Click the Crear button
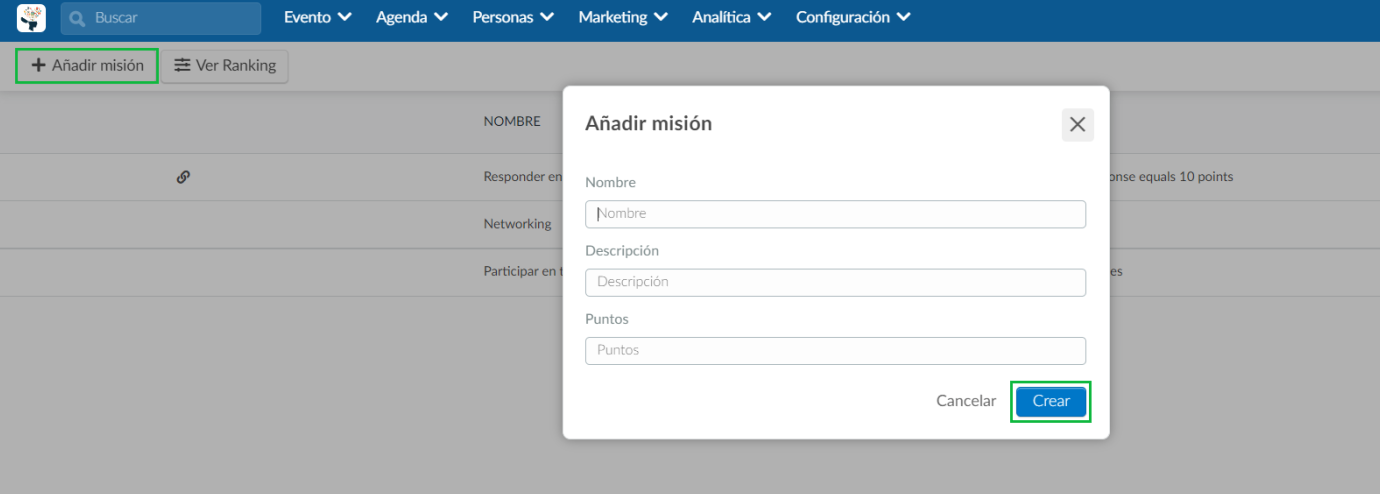 [1051, 401]
